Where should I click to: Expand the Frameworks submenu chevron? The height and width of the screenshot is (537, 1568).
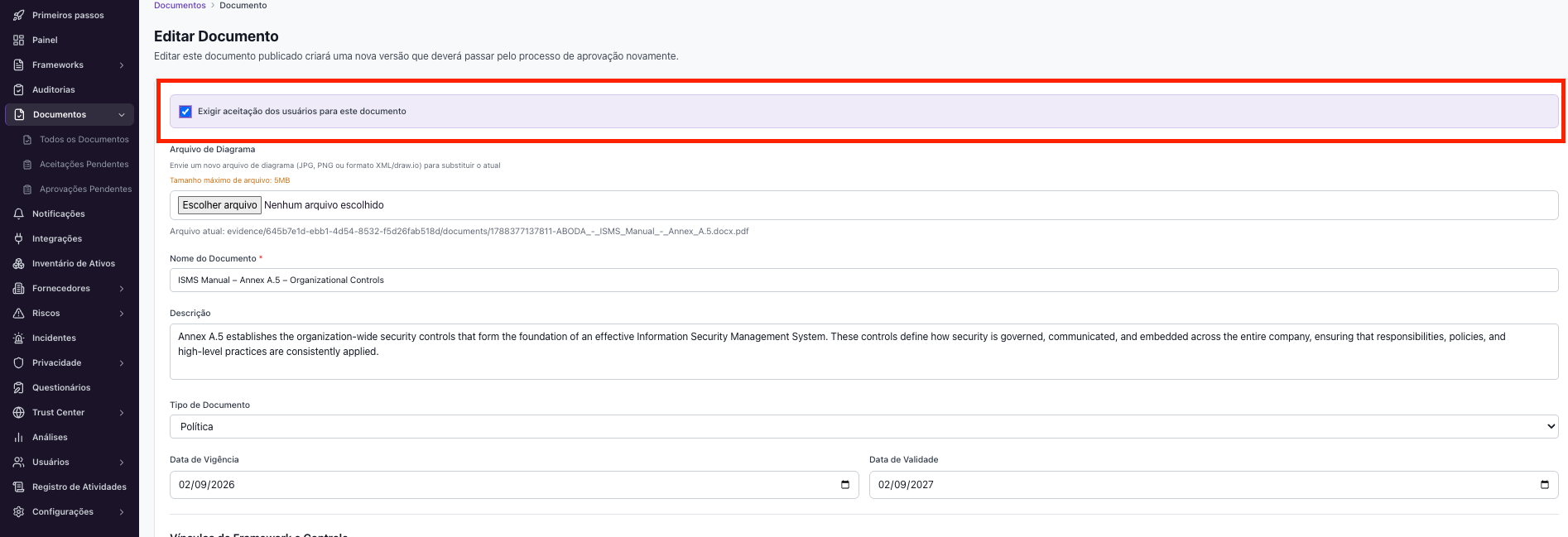coord(122,65)
